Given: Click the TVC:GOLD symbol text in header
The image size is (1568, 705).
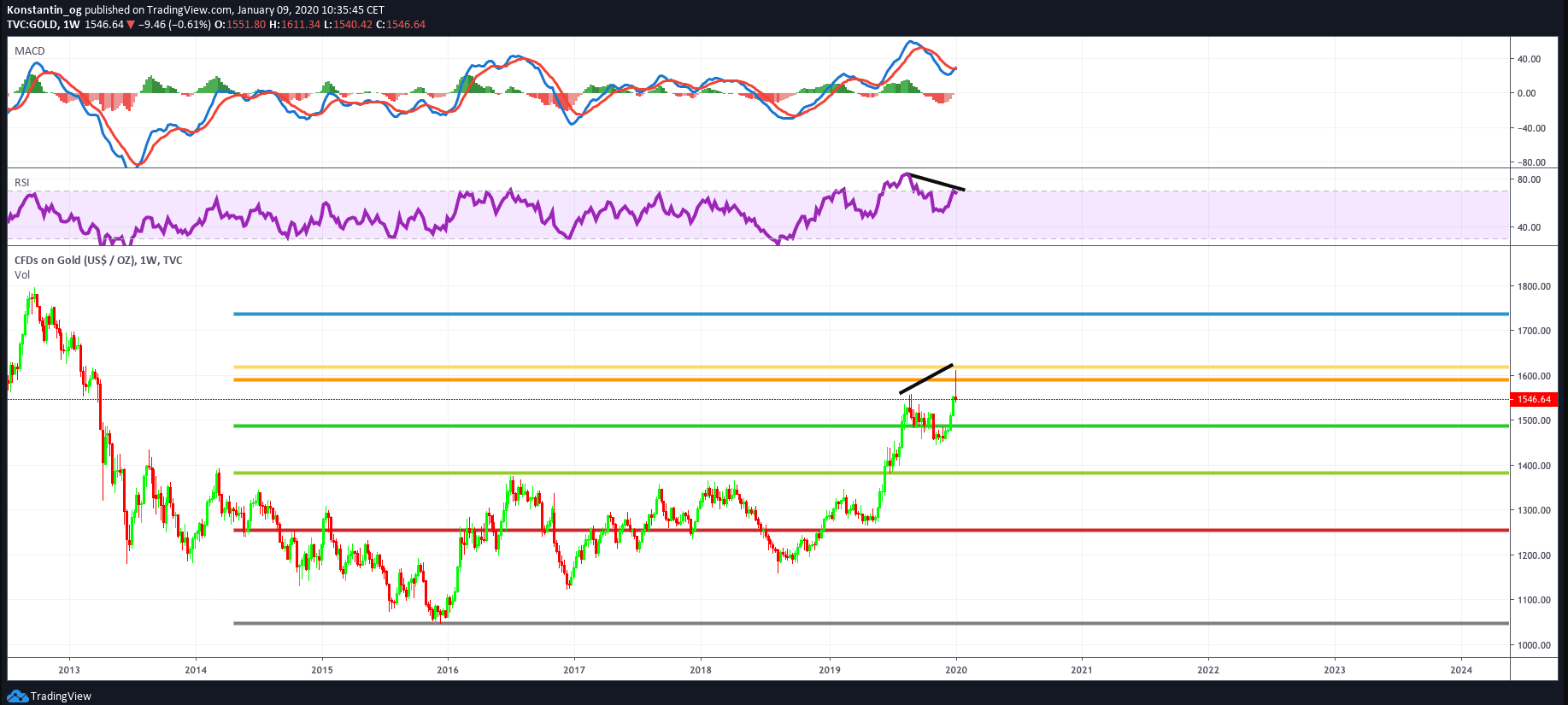Looking at the screenshot, I should click(x=32, y=25).
